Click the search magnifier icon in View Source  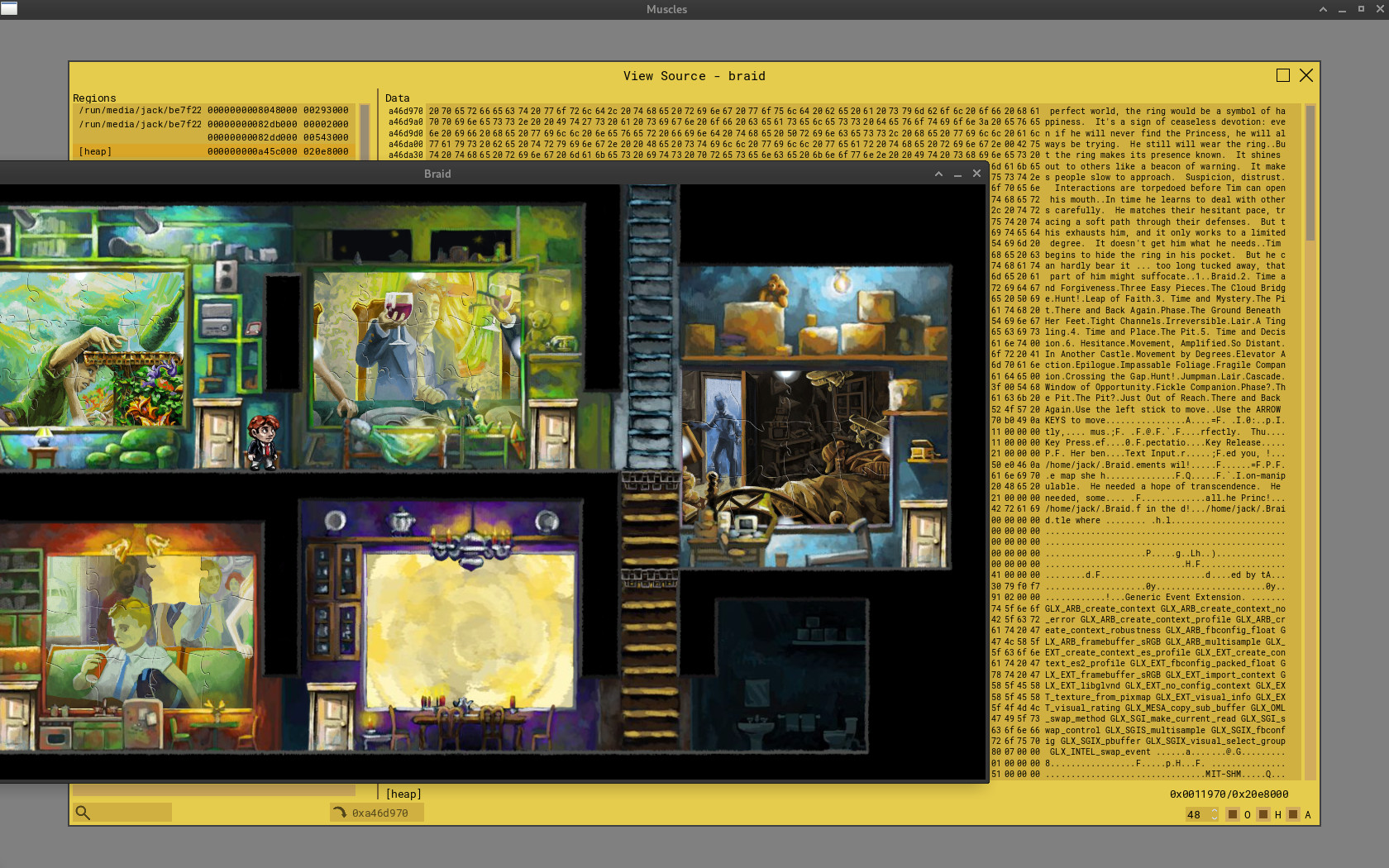[83, 813]
